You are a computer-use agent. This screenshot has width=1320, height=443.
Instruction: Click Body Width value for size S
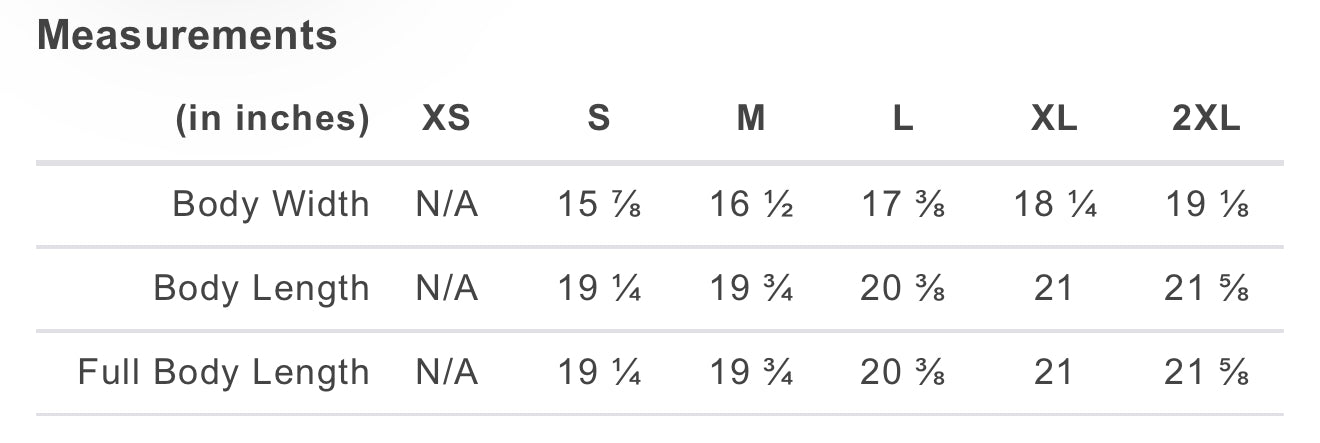tap(598, 204)
